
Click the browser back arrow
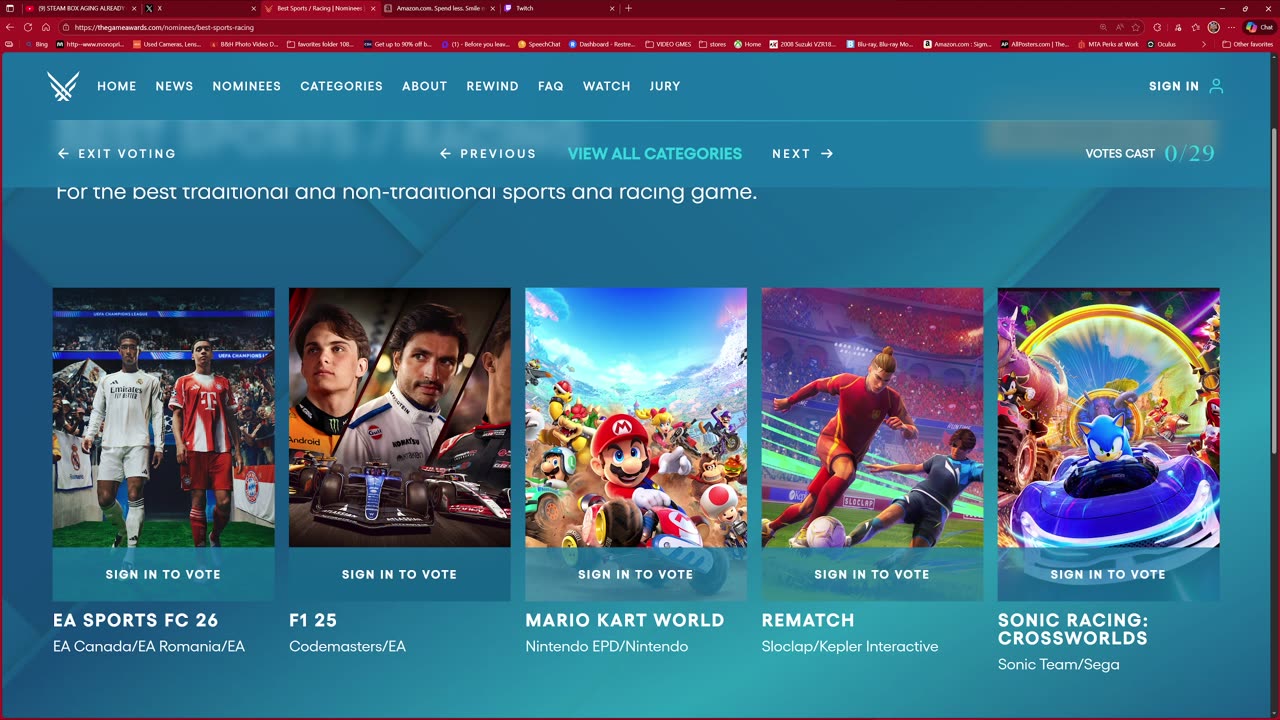(x=11, y=27)
